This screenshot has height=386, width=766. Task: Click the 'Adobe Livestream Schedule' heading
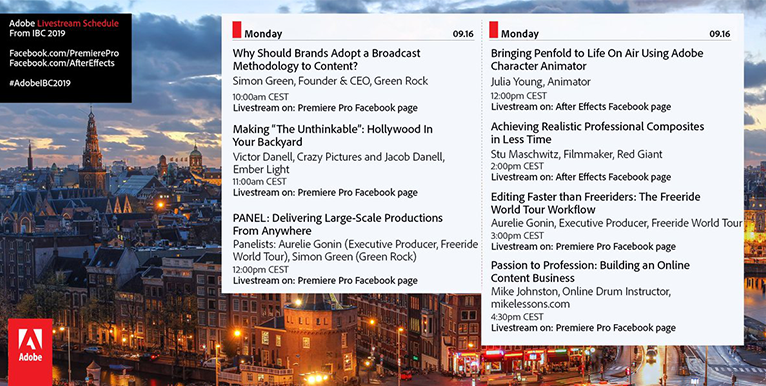(64, 23)
